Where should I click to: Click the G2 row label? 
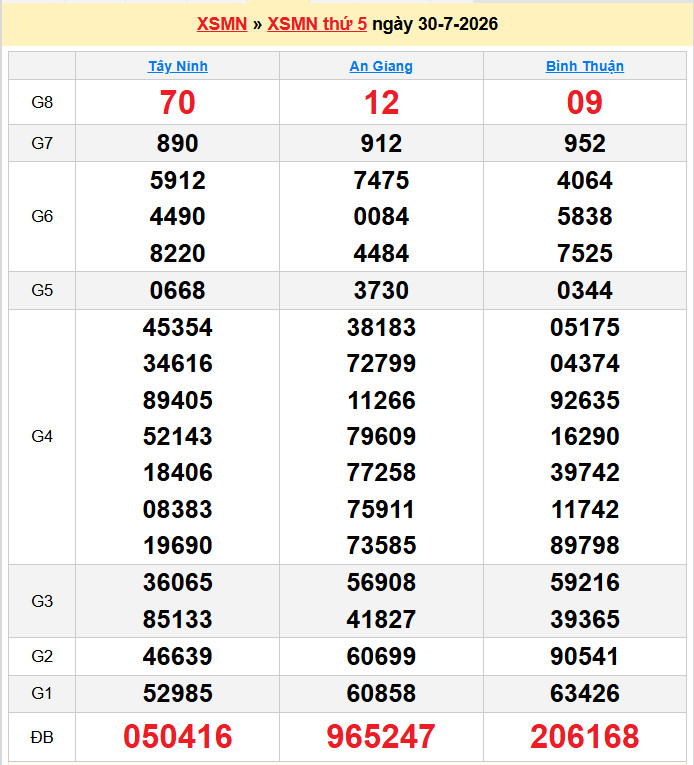pyautogui.click(x=42, y=656)
